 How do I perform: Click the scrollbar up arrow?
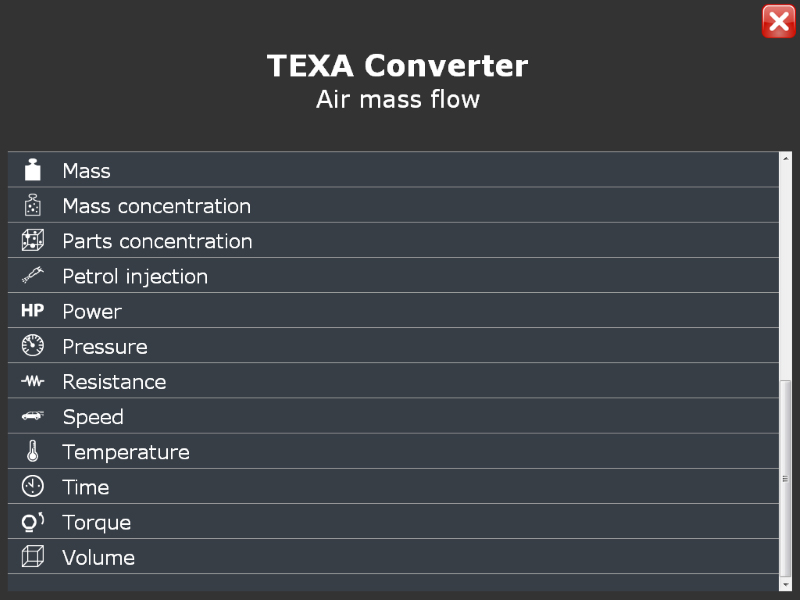coord(786,158)
